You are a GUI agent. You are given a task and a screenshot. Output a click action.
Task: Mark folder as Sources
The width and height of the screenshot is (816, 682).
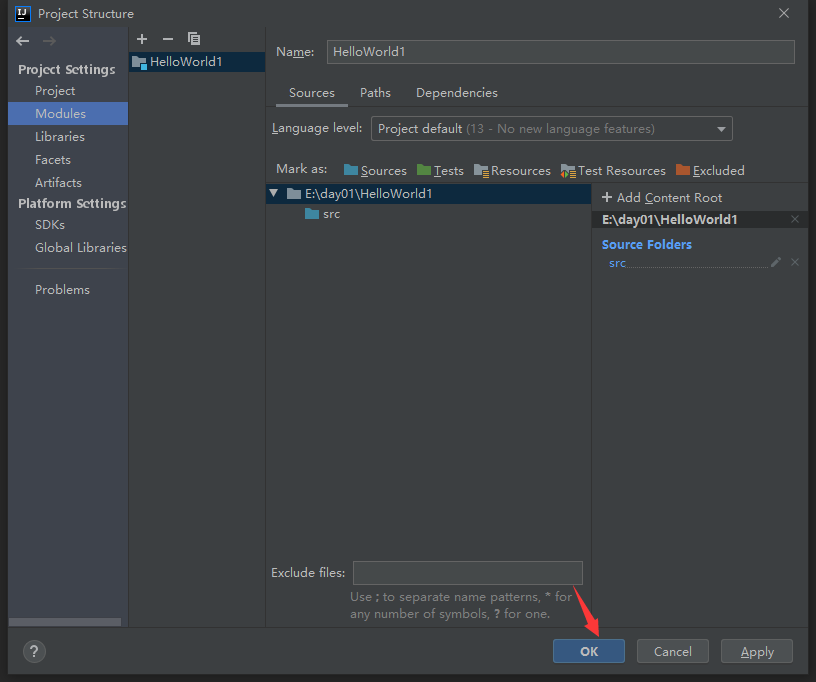coord(375,171)
